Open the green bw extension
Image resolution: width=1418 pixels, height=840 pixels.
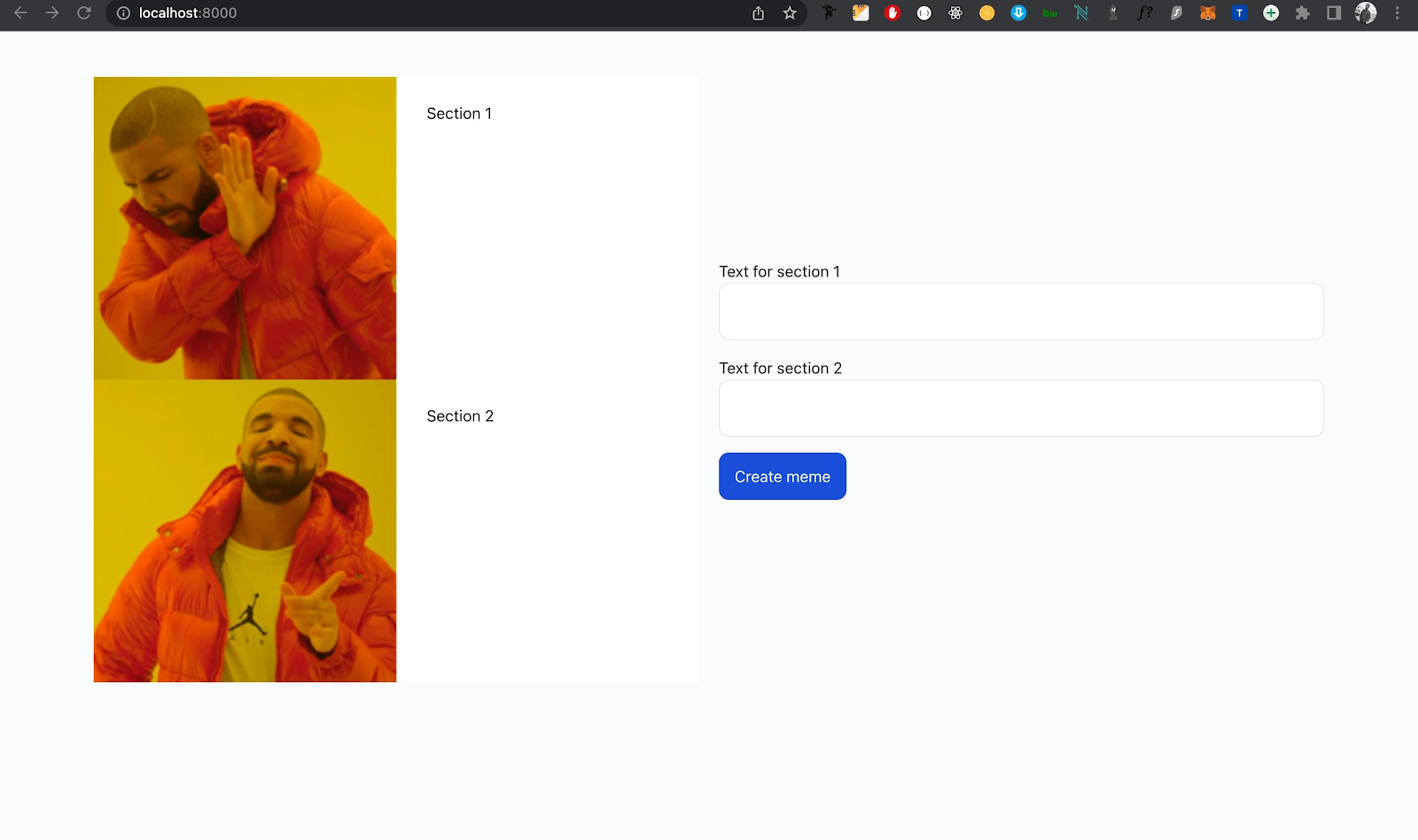[x=1050, y=13]
